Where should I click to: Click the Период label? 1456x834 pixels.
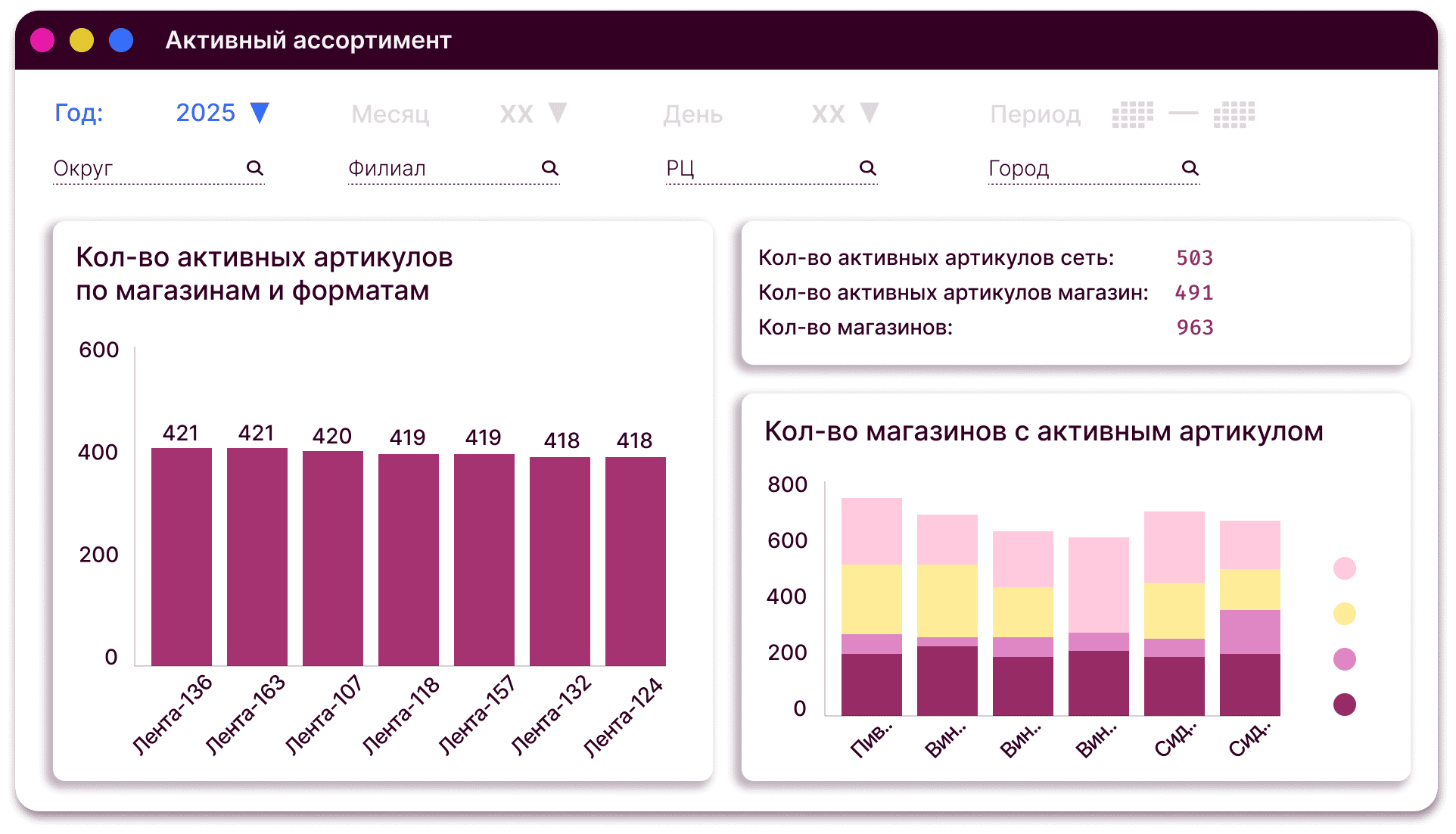pyautogui.click(x=1035, y=114)
